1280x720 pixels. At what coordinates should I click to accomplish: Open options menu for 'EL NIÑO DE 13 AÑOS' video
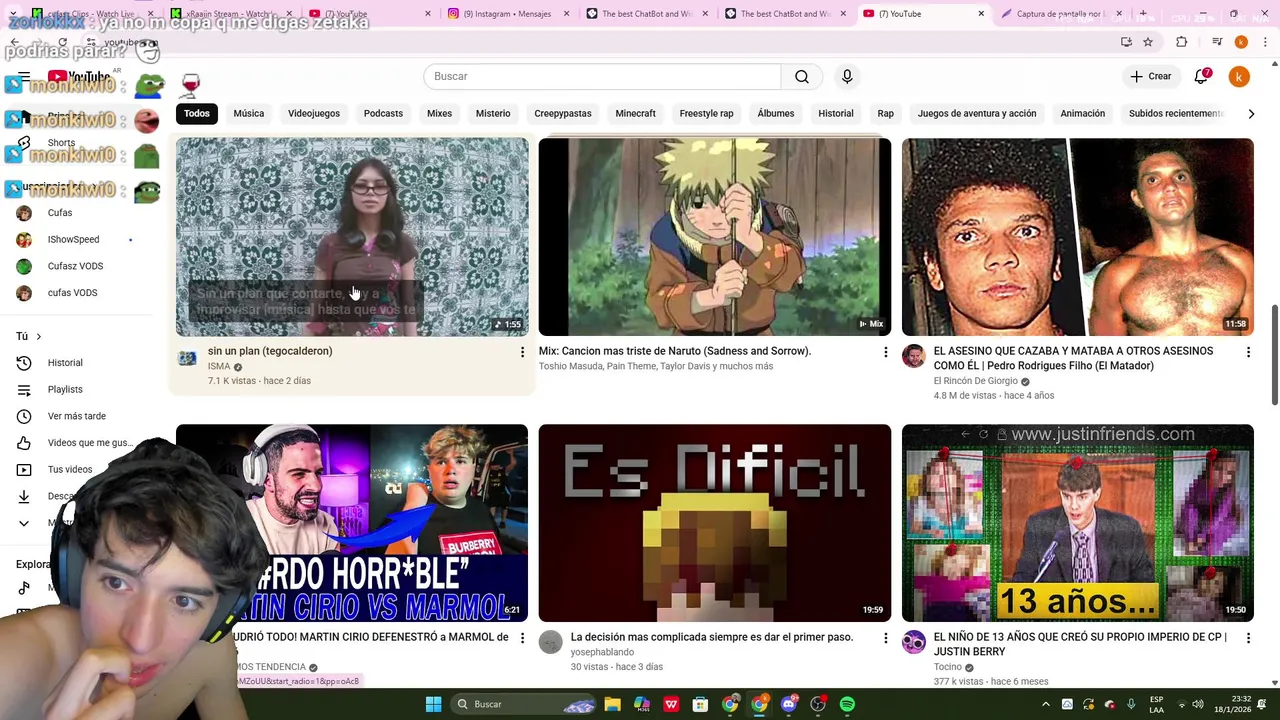[1248, 638]
